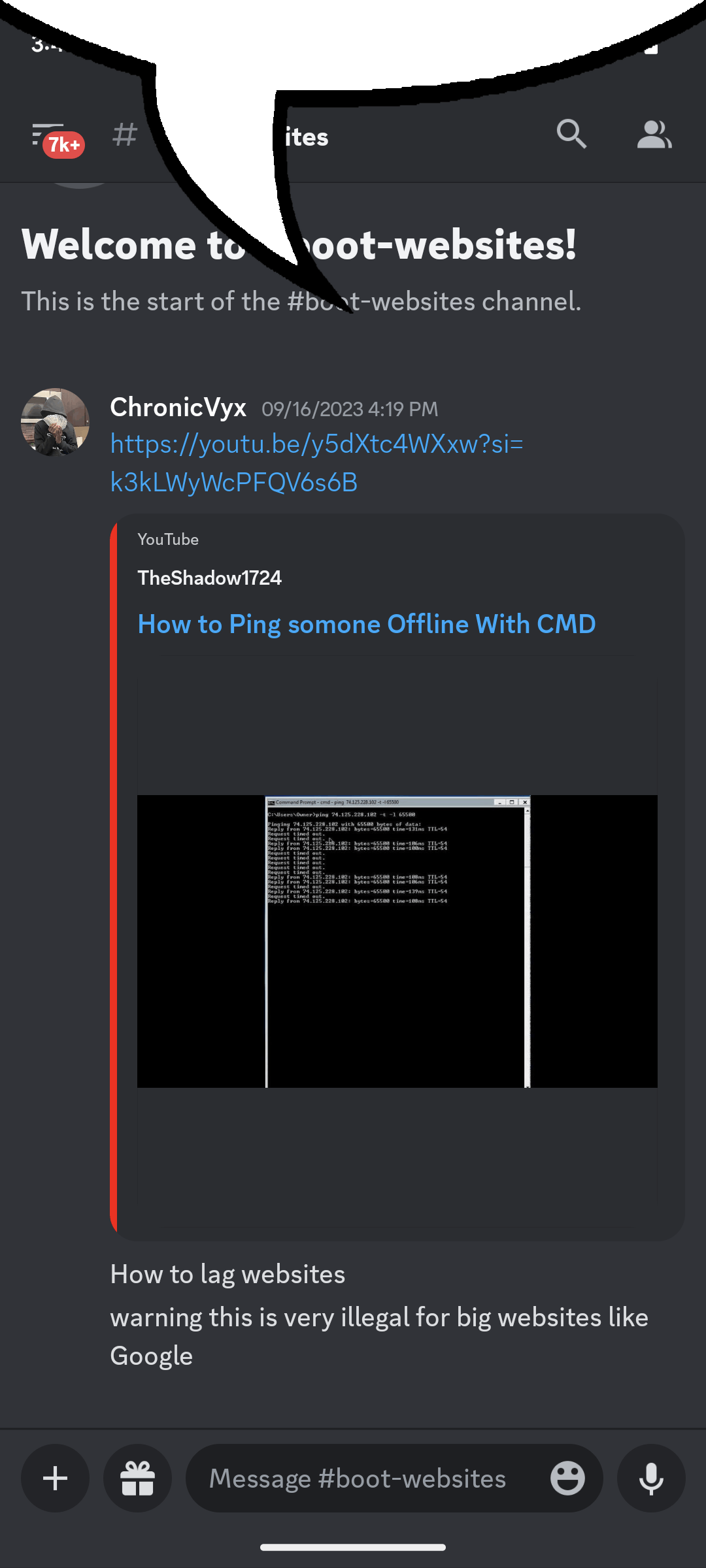
Task: Open the youtu.be video link
Action: pyautogui.click(x=317, y=463)
